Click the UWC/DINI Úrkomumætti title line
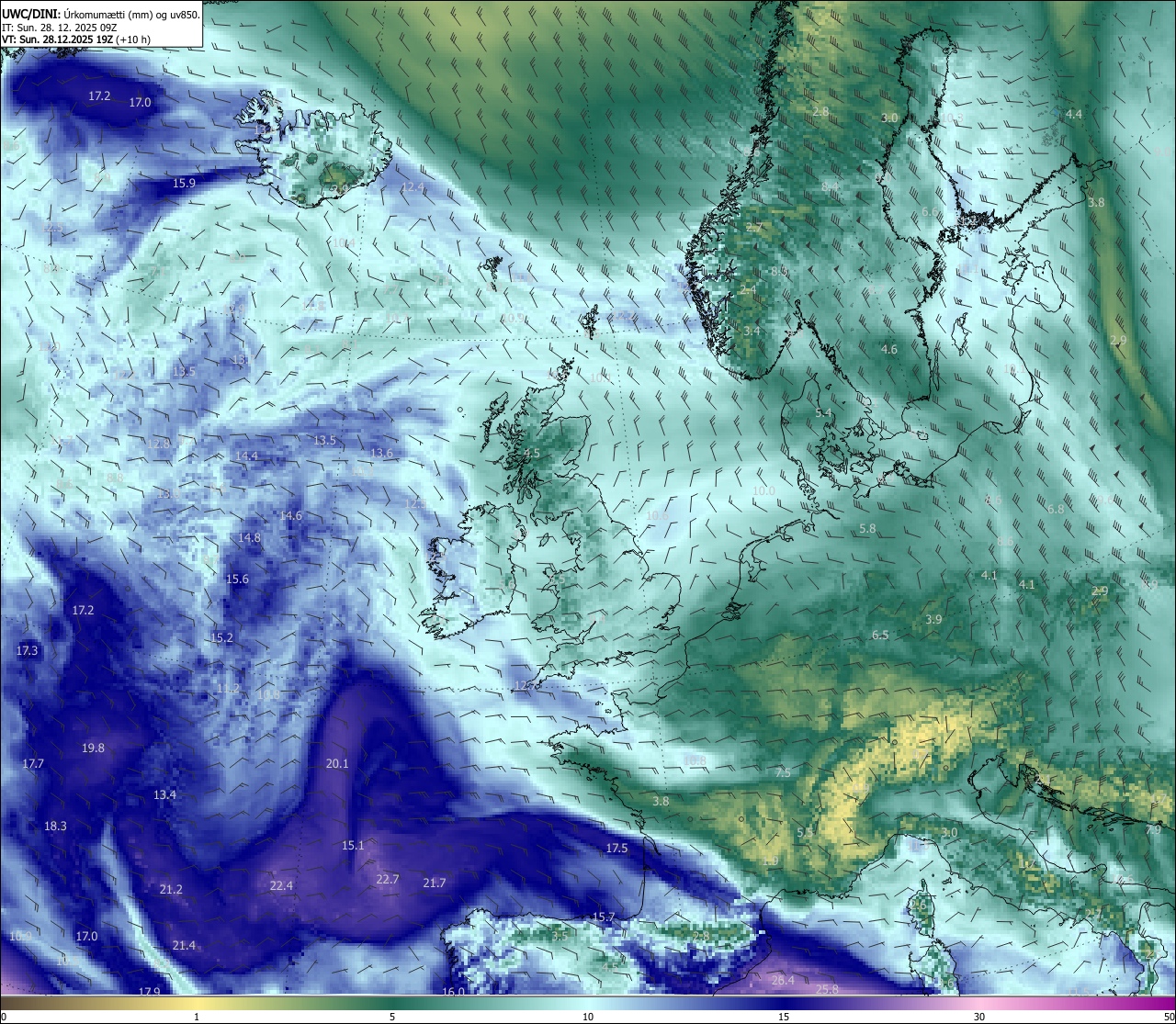This screenshot has height=1024, width=1176. point(100,14)
